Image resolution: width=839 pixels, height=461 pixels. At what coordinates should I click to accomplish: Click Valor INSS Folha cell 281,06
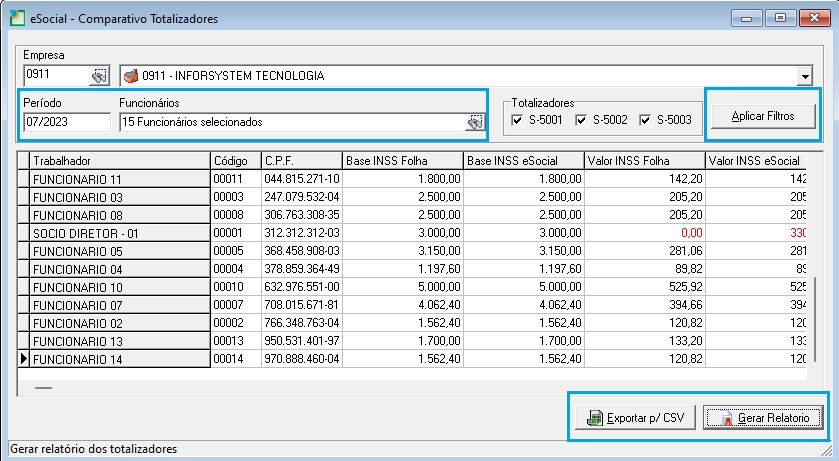[x=645, y=251]
